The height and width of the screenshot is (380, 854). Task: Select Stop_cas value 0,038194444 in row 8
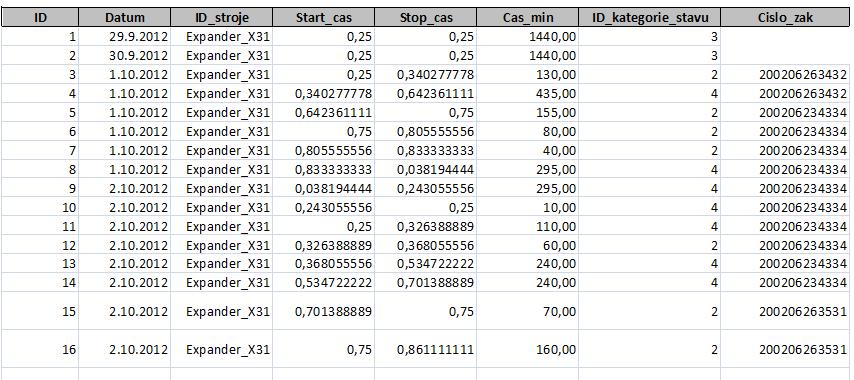tap(425, 169)
